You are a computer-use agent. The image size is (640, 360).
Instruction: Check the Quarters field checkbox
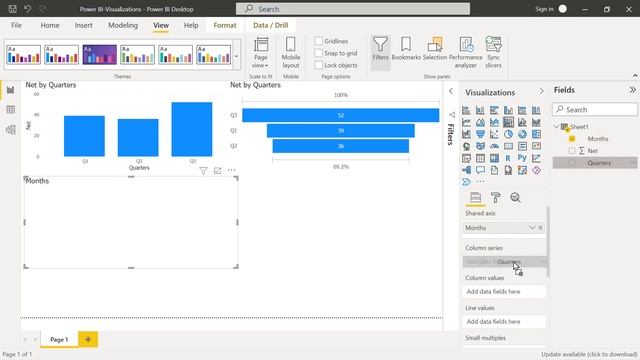(572, 163)
